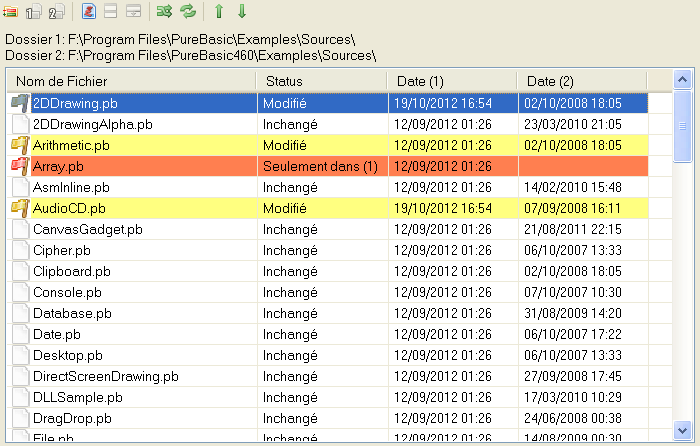Click the Date (2) column header

(580, 80)
